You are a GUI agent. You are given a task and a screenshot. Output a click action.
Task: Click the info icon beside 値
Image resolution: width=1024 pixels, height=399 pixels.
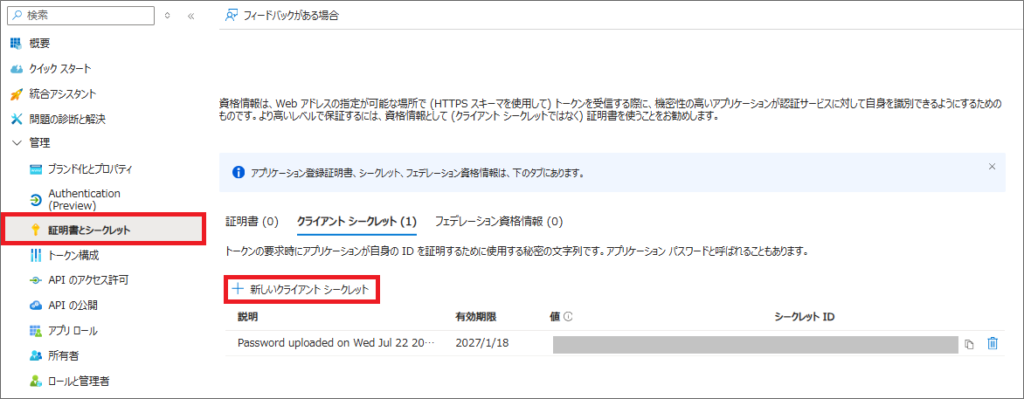pos(568,317)
